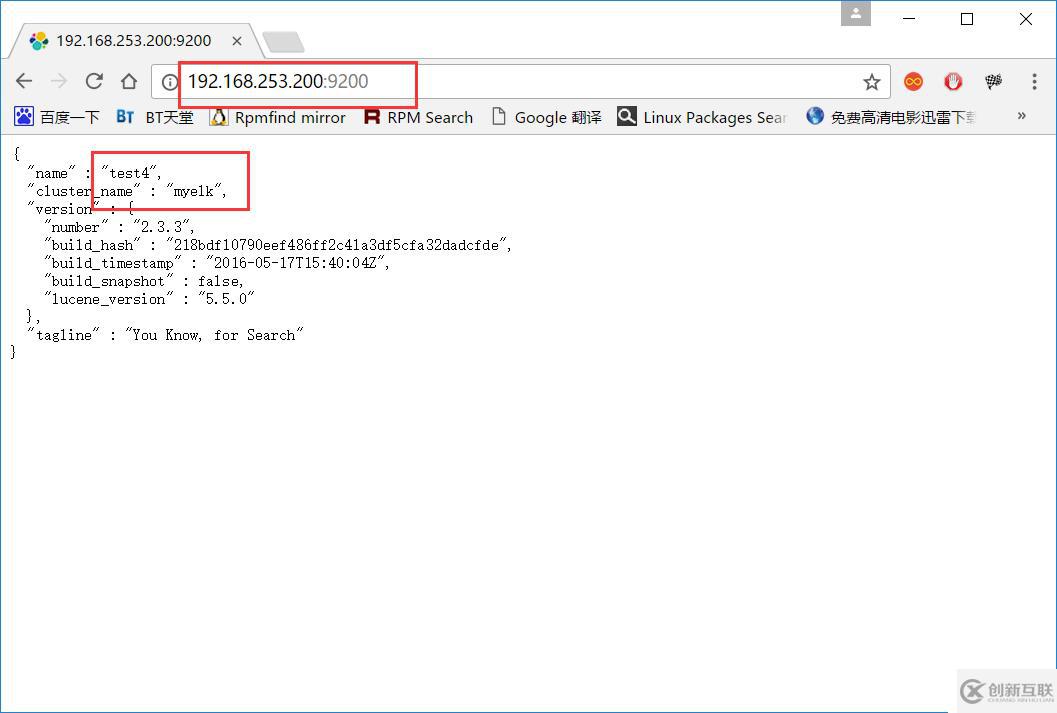Click the forward navigation arrow
This screenshot has width=1057, height=713.
pos(59,82)
